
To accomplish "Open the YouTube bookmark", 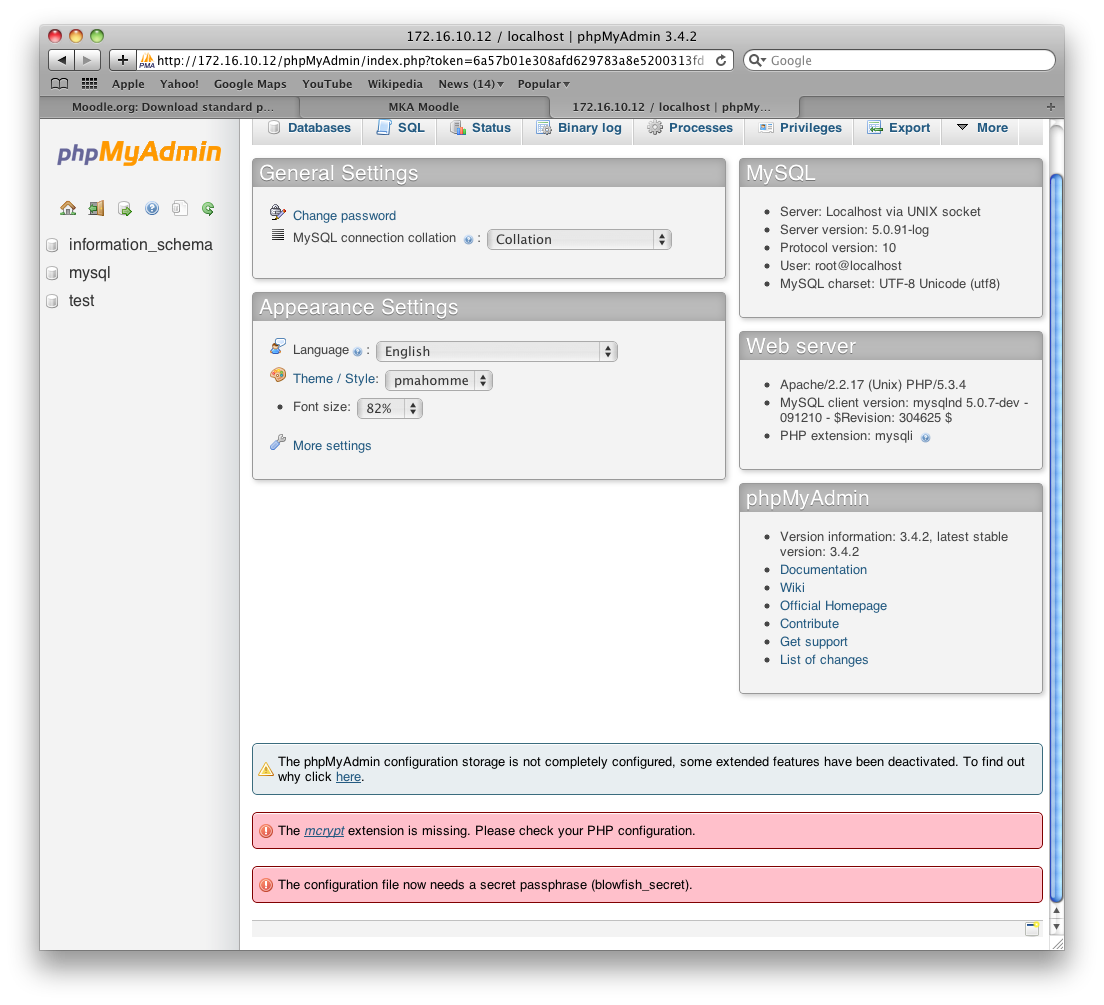I will (327, 84).
